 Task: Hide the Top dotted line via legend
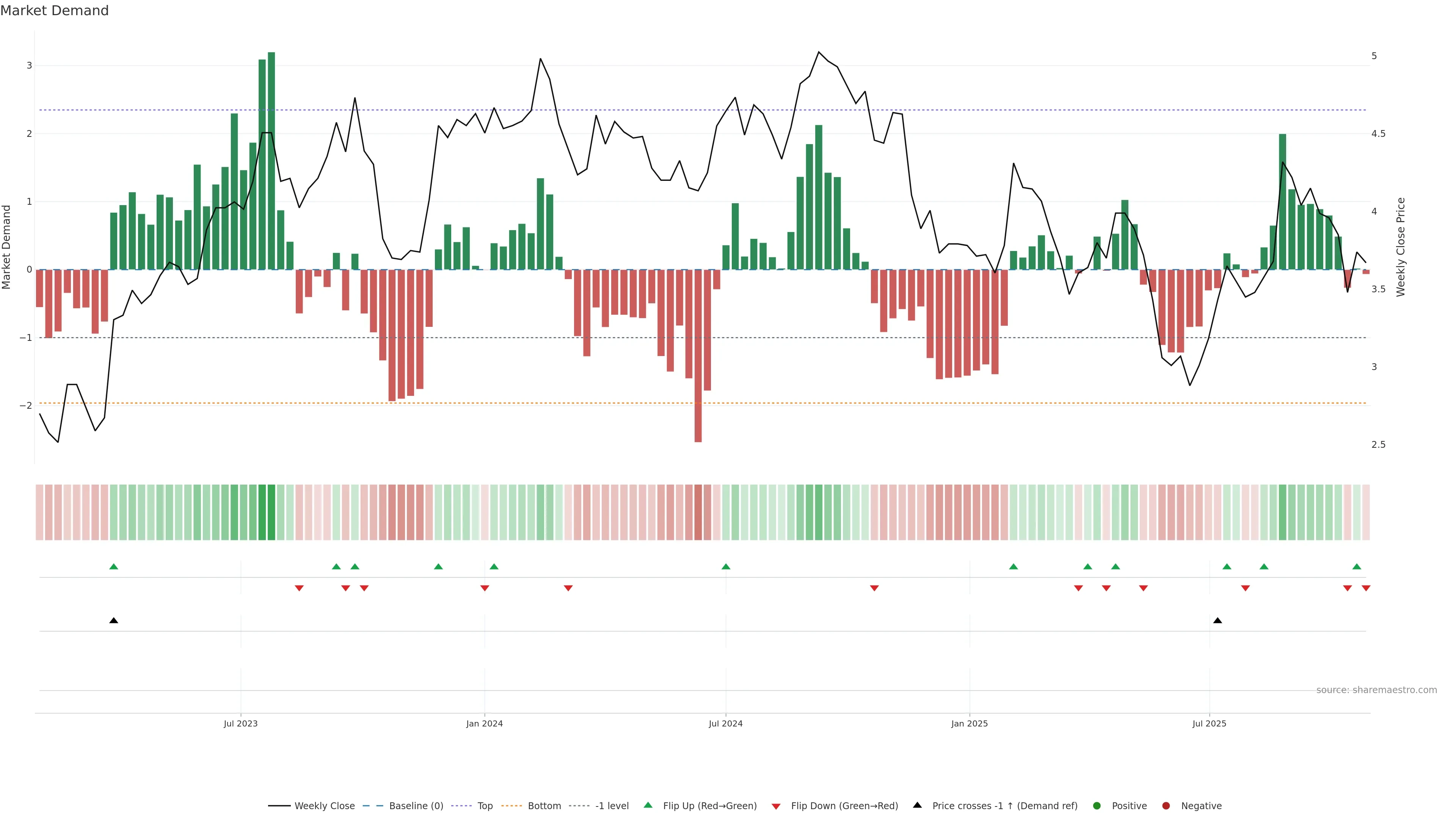point(485,805)
